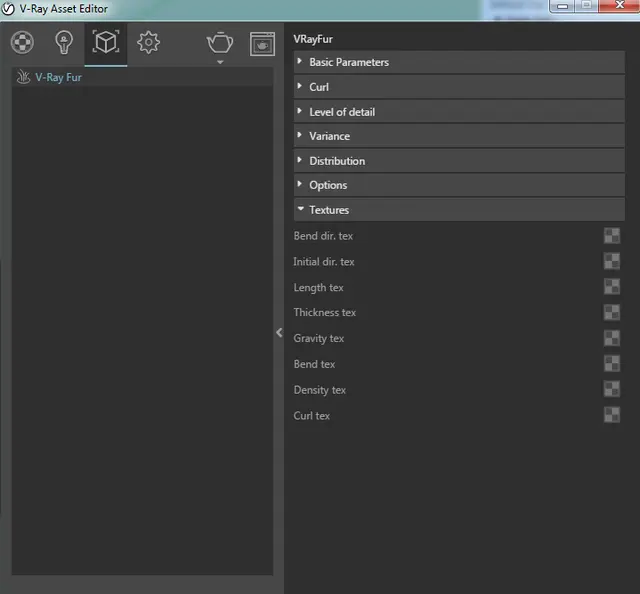Expand the Distribution section
This screenshot has height=594, width=640.
(x=337, y=161)
